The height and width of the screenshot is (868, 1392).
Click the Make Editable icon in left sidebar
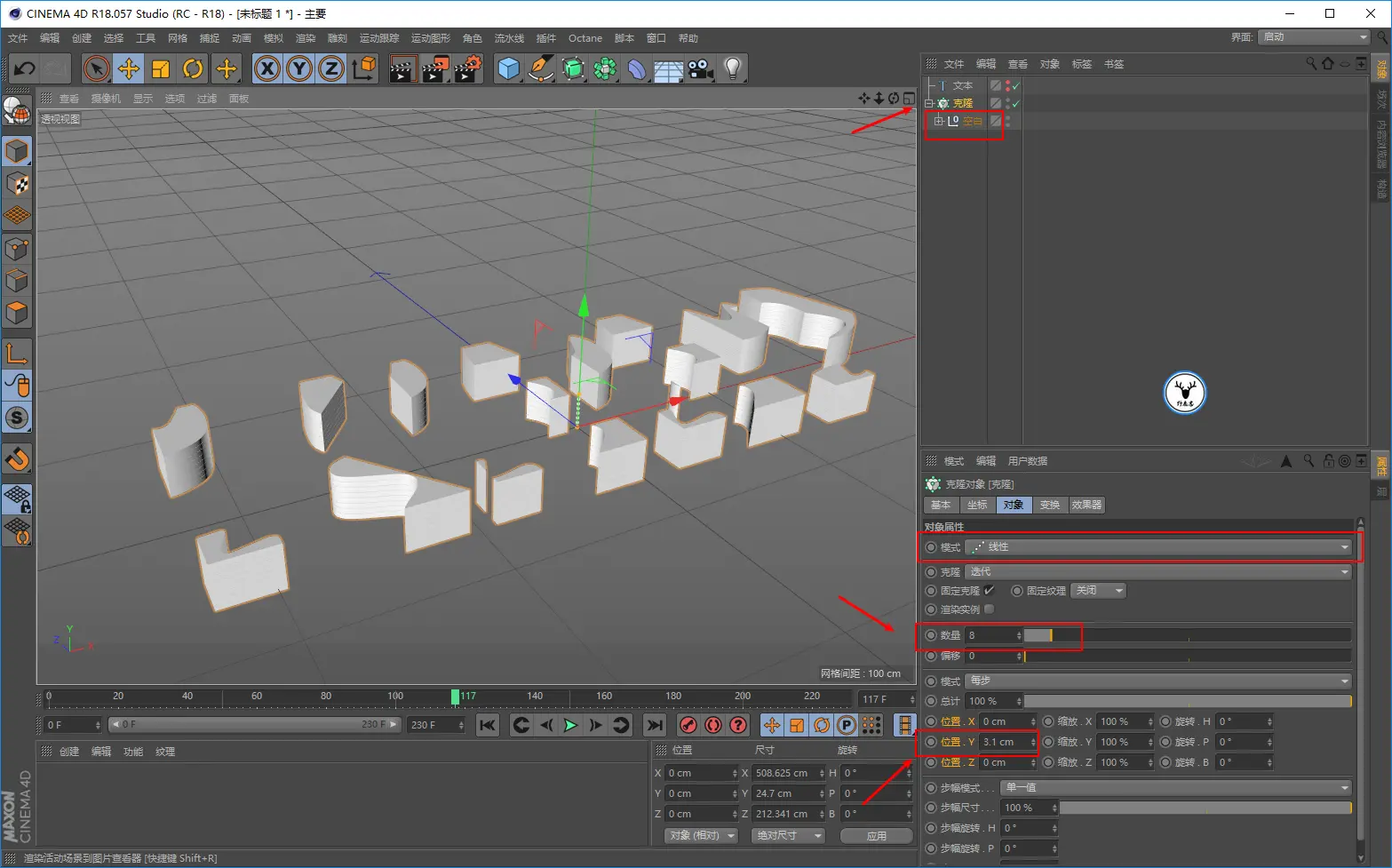pyautogui.click(x=17, y=111)
